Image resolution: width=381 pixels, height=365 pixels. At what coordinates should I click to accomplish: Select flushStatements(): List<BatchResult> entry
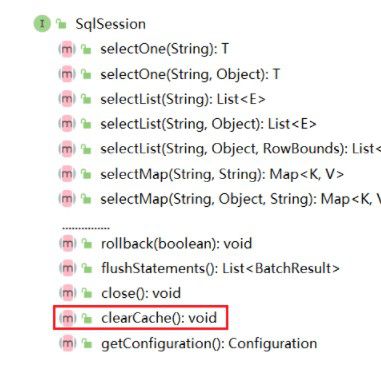click(220, 268)
